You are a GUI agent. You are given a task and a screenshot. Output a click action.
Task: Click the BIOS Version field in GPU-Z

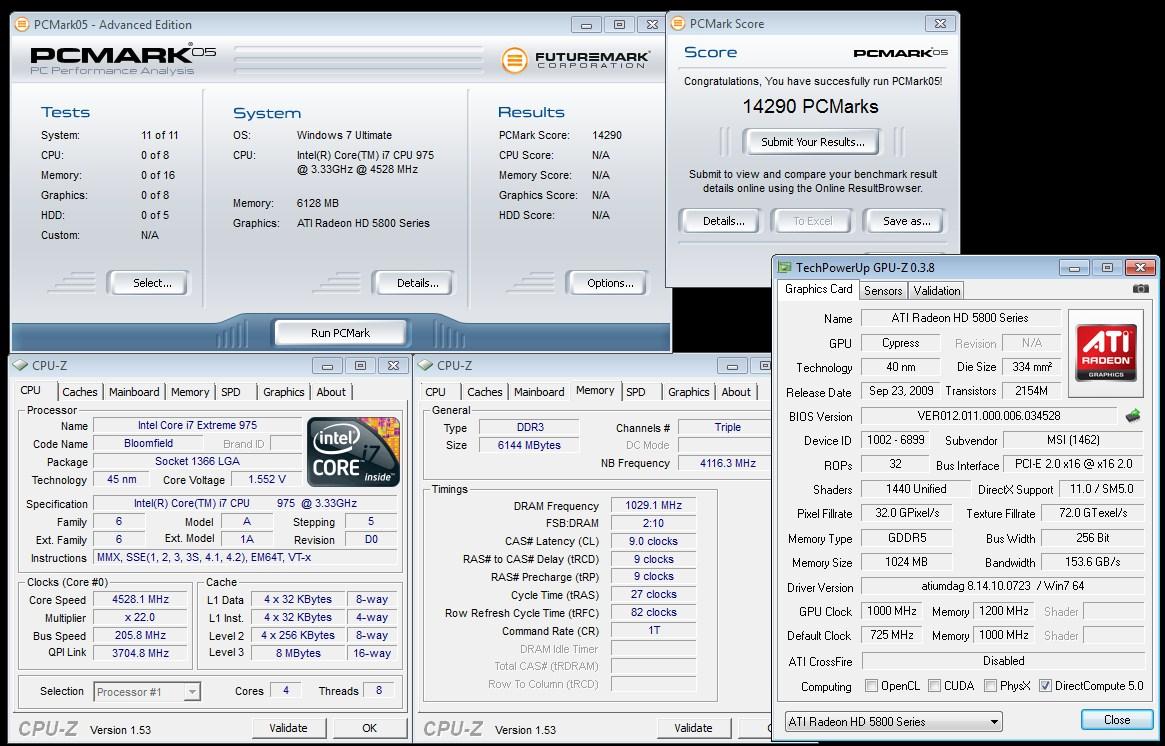coord(988,416)
